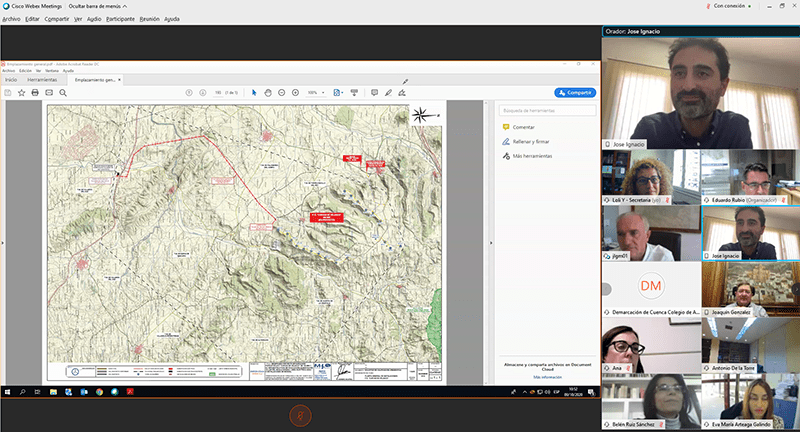Click the print icon in Acrobat toolbar
This screenshot has height=432, width=800.
[x=35, y=92]
